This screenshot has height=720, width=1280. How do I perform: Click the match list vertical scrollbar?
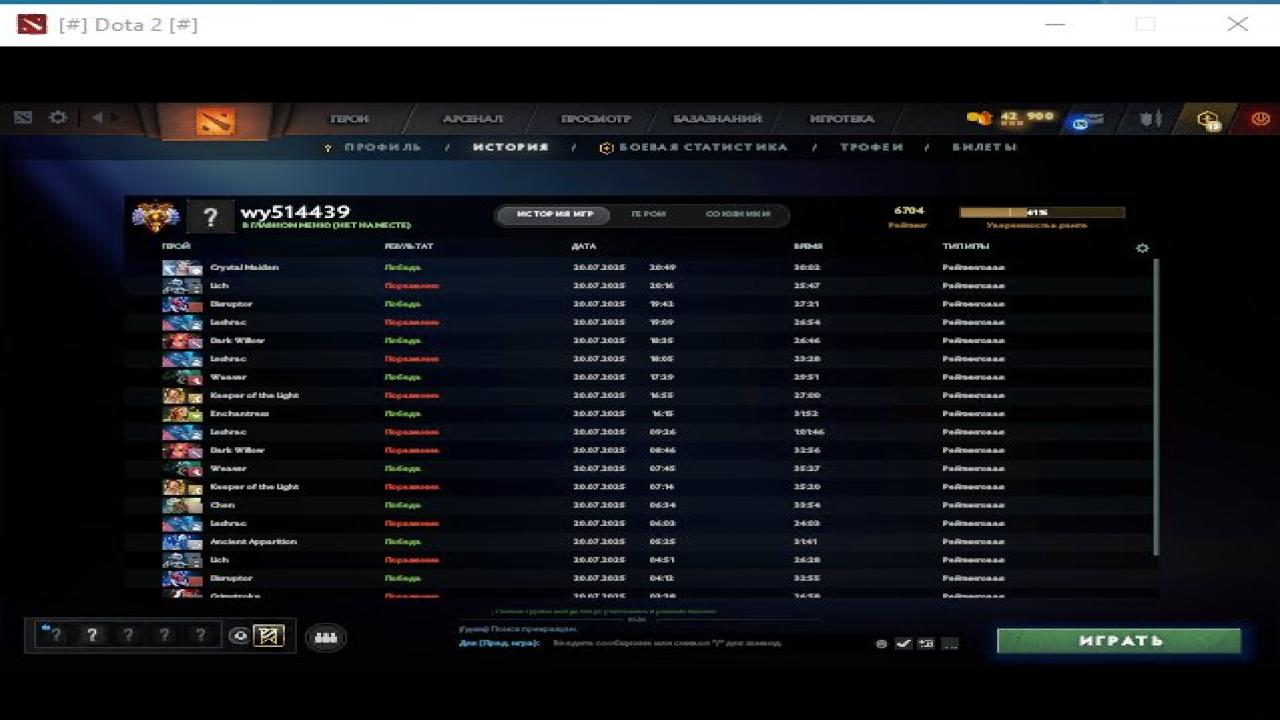[1157, 407]
